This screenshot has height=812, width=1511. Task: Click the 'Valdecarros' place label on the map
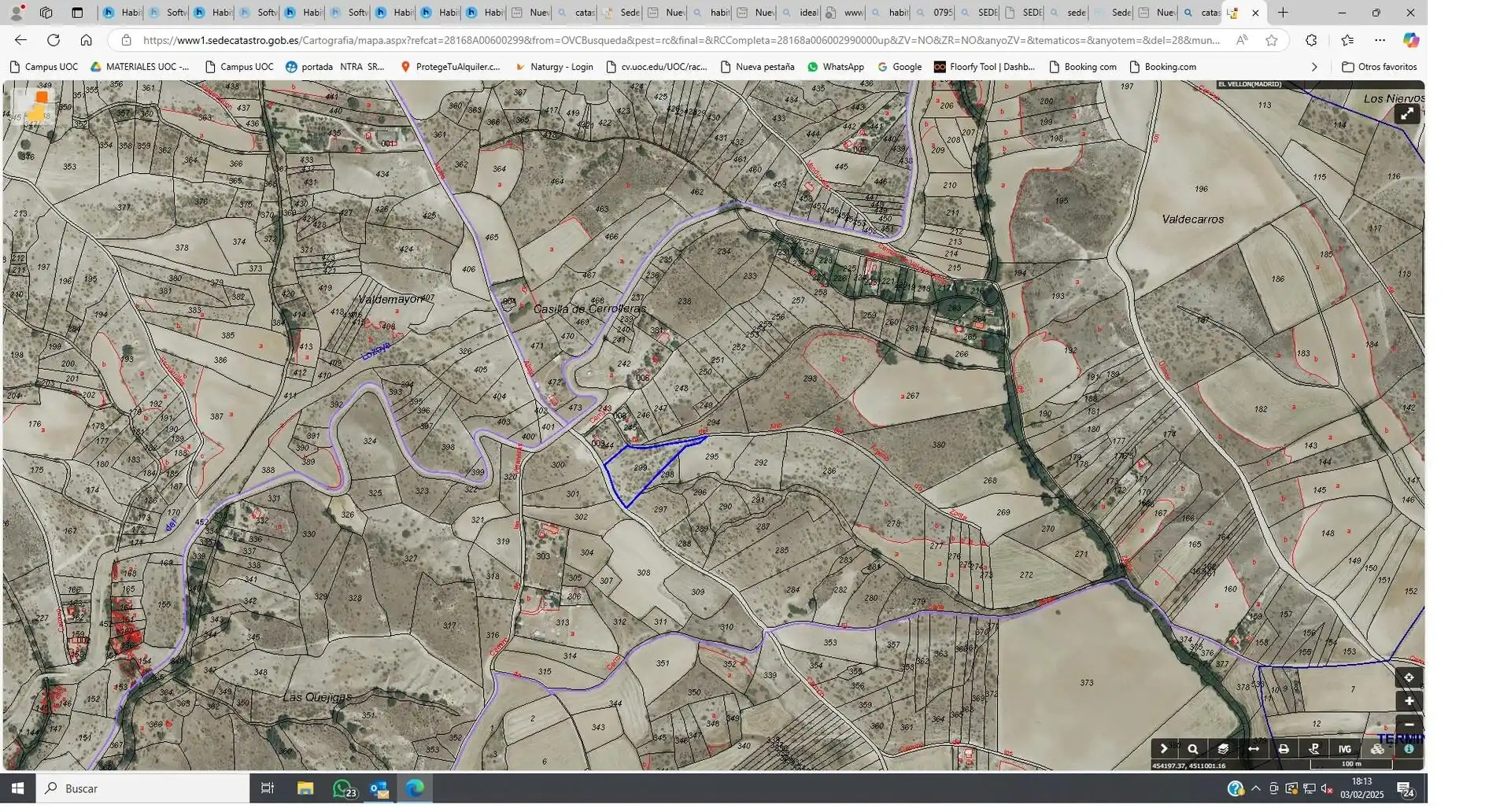pyautogui.click(x=1193, y=220)
